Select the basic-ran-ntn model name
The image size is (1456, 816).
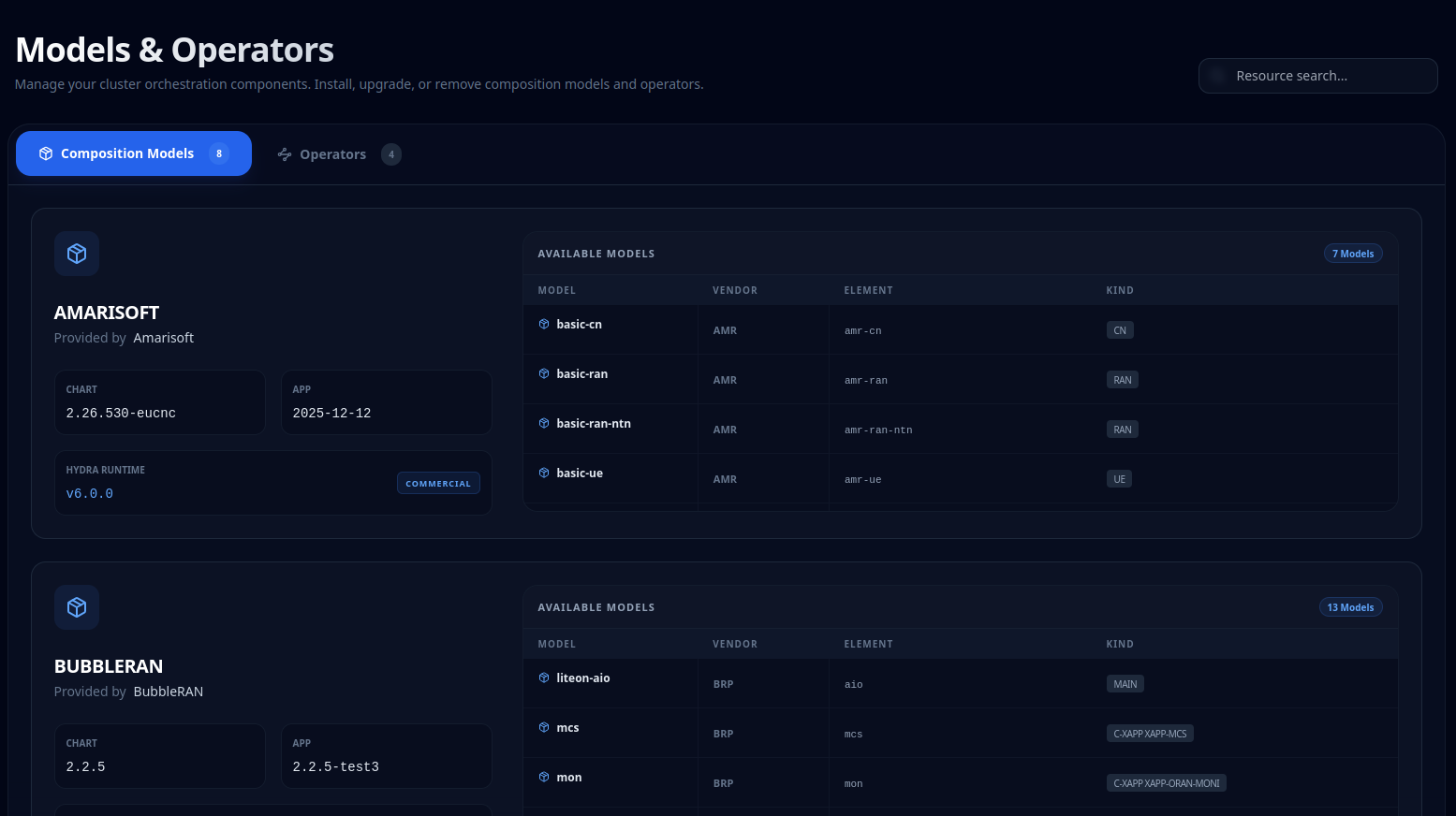tap(594, 423)
